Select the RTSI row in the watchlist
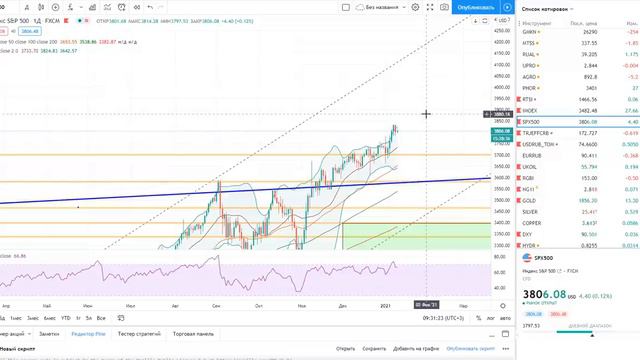The width and height of the screenshot is (640, 360). coord(578,99)
